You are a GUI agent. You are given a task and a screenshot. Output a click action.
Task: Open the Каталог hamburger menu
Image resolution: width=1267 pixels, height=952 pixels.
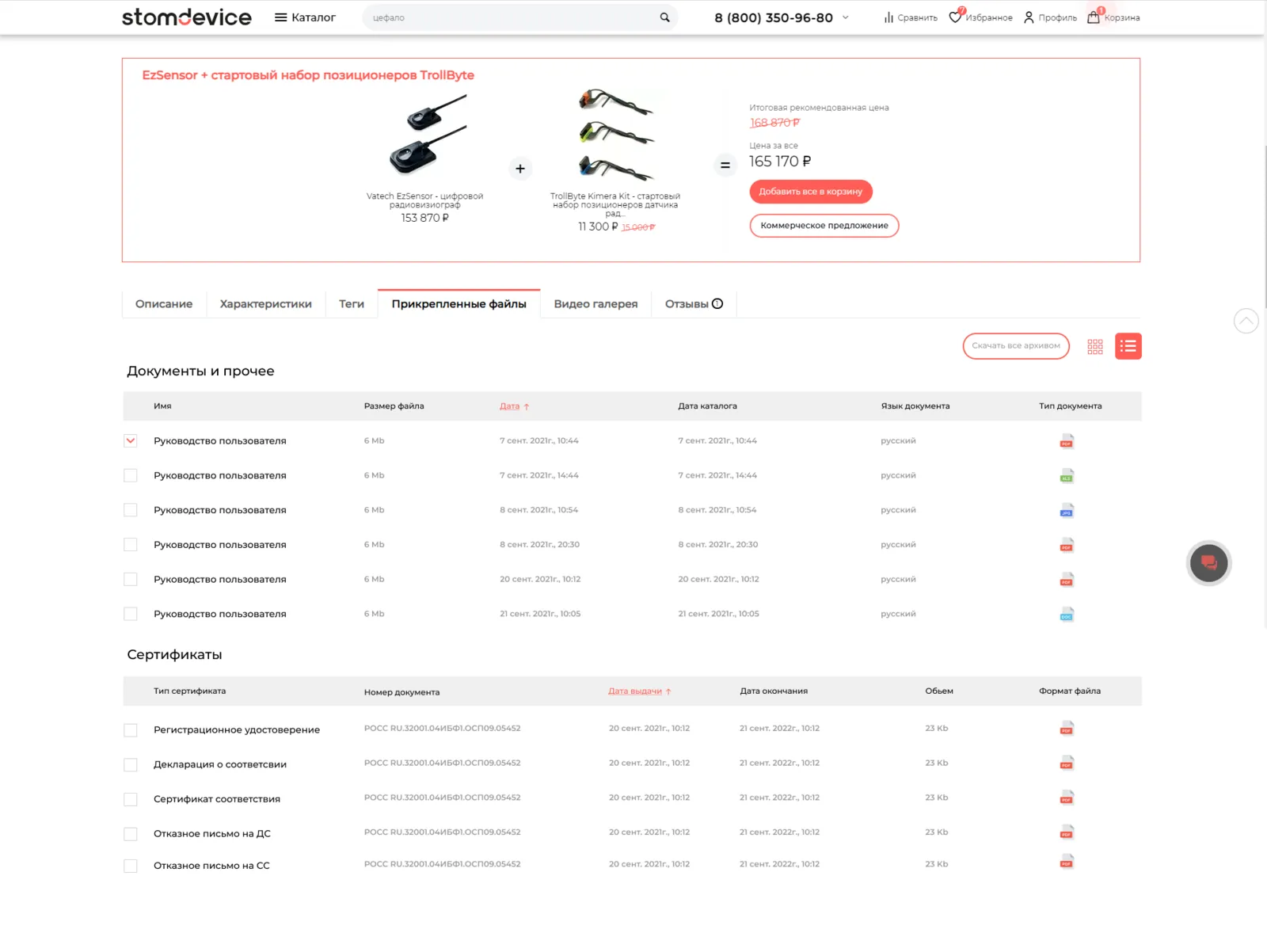pyautogui.click(x=305, y=17)
